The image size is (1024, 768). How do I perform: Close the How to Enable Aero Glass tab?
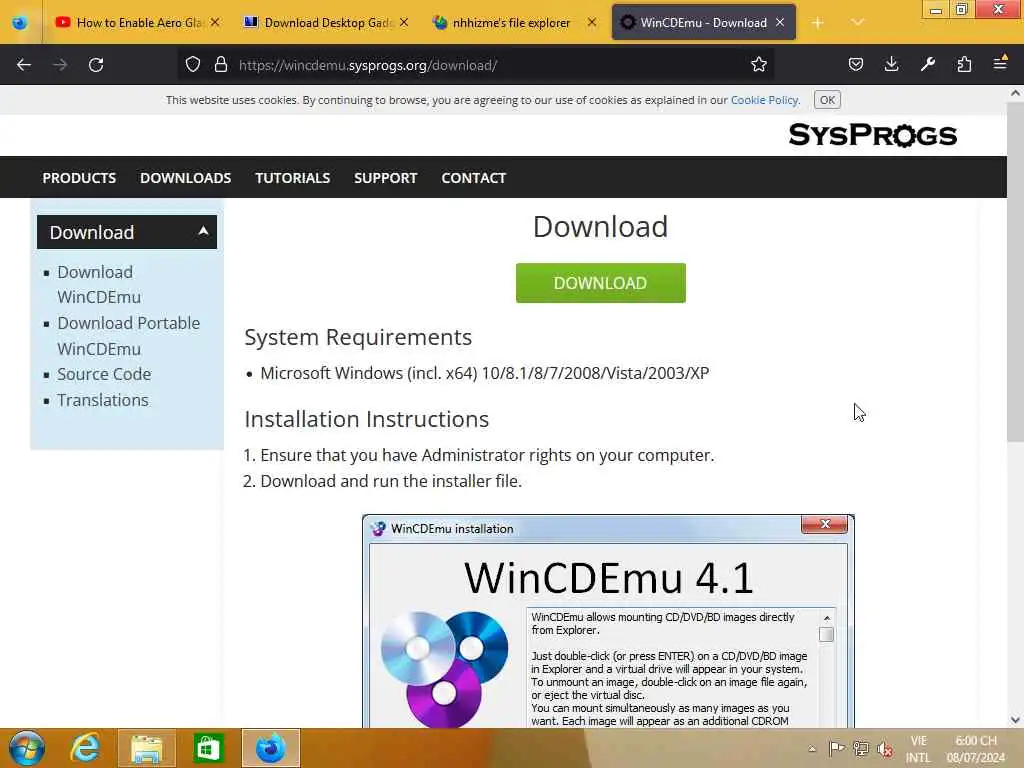[x=215, y=22]
